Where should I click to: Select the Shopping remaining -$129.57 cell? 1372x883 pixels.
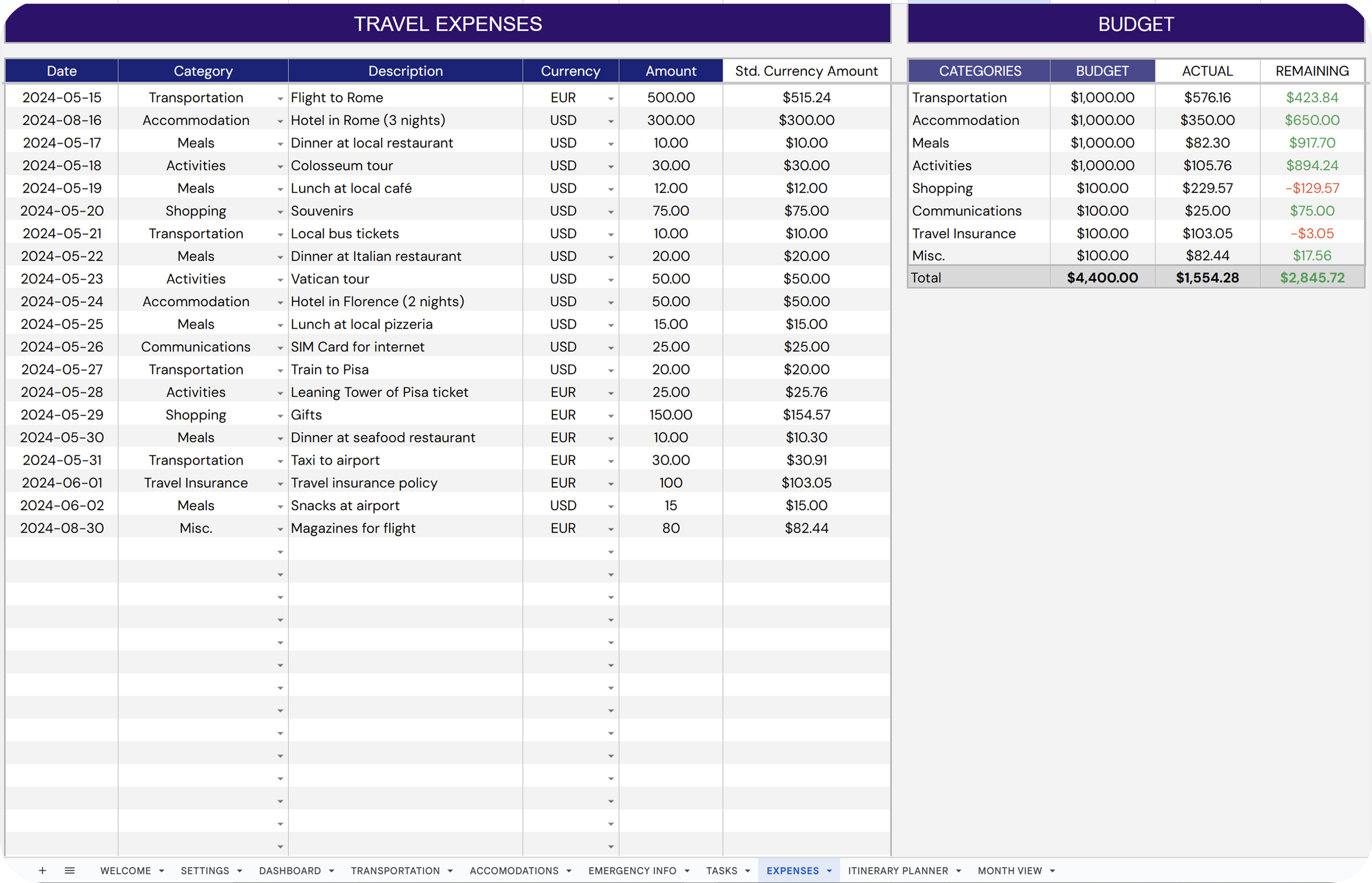(1312, 188)
